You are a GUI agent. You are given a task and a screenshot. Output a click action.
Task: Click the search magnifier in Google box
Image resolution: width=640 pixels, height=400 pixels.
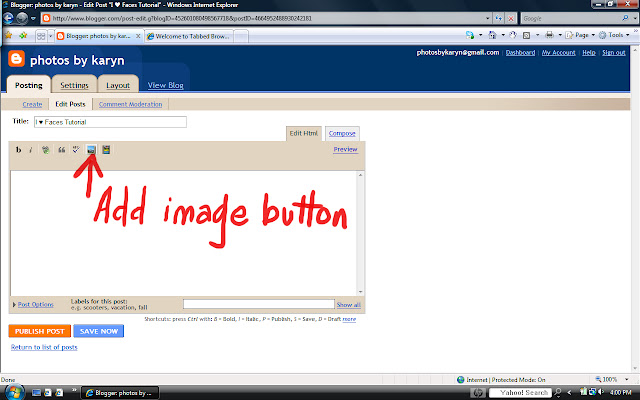[x=625, y=18]
